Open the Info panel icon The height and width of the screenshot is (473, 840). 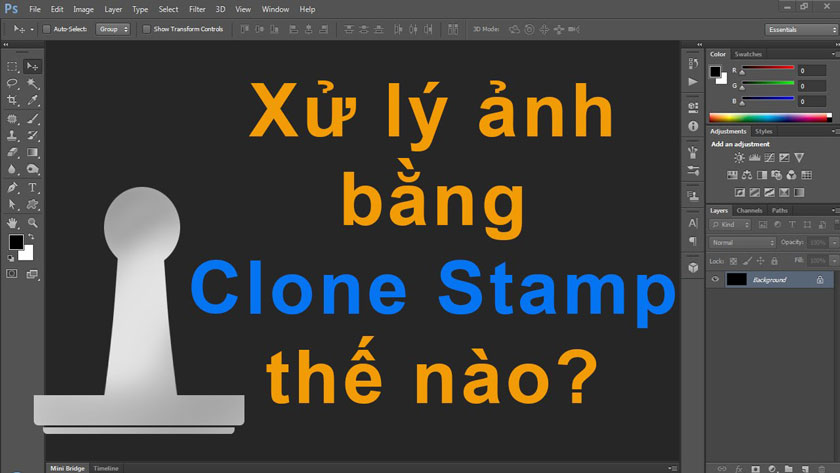click(693, 126)
